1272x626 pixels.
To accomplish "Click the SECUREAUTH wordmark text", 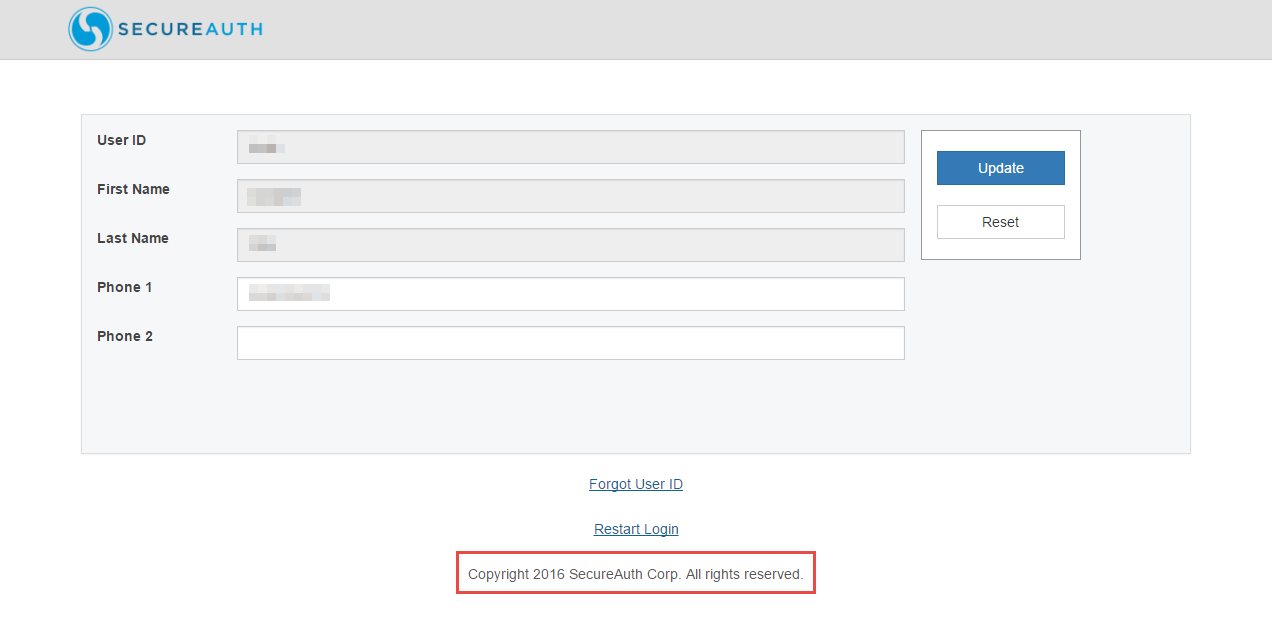I will coord(190,29).
